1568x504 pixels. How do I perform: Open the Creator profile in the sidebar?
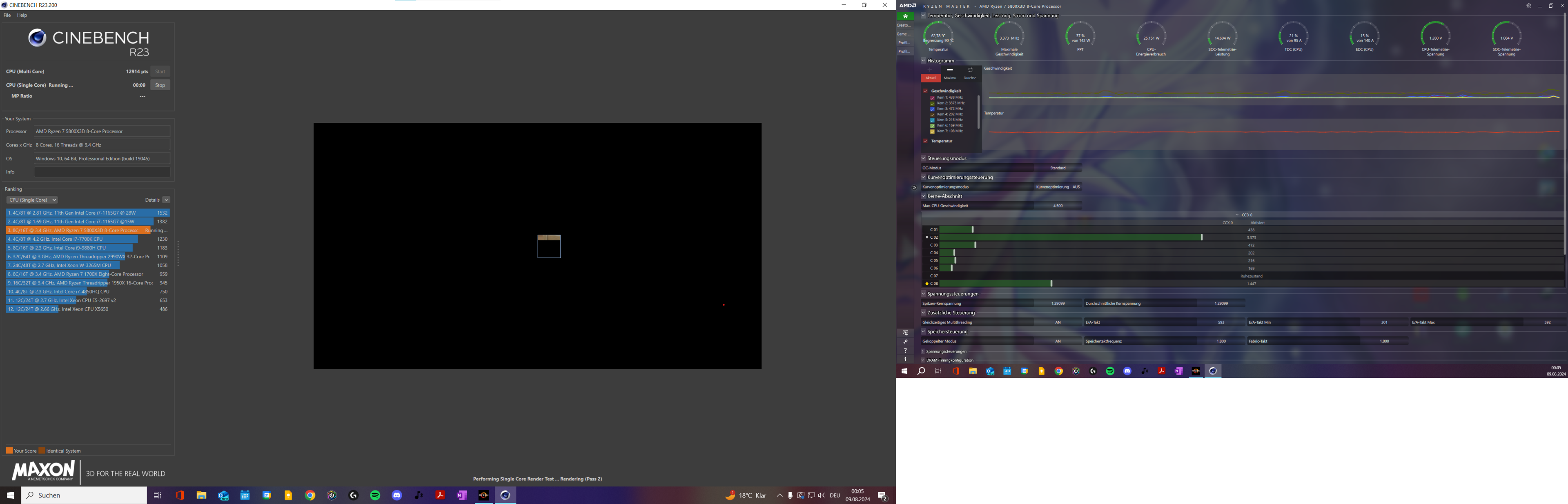tap(904, 26)
